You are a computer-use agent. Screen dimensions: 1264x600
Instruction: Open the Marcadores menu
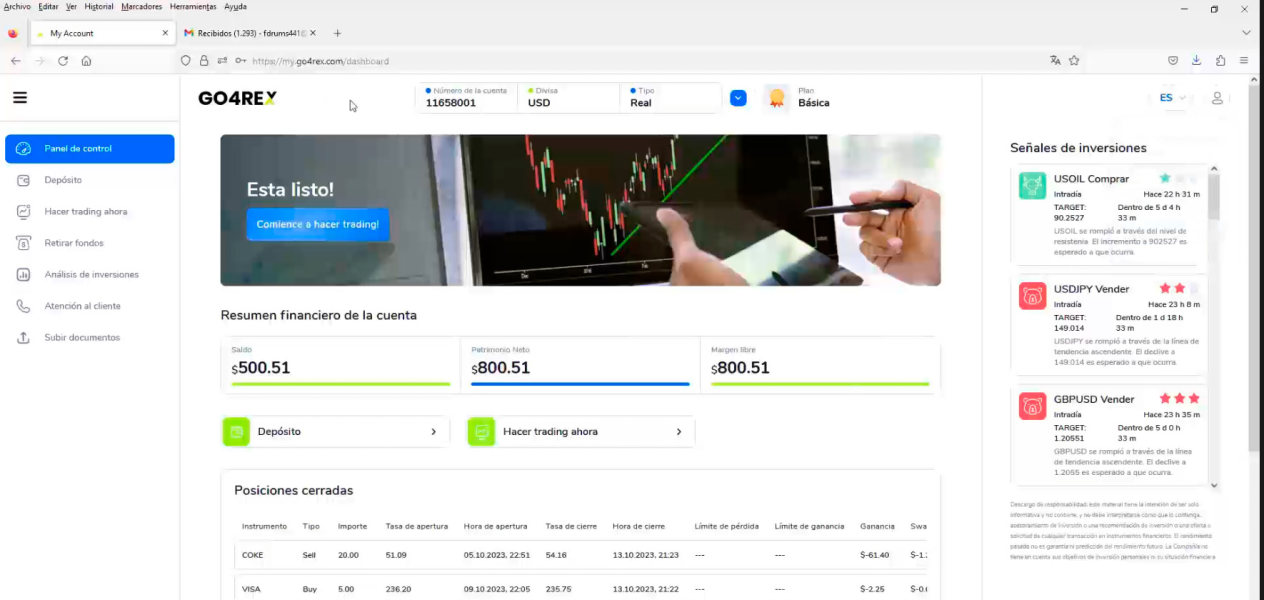[141, 7]
